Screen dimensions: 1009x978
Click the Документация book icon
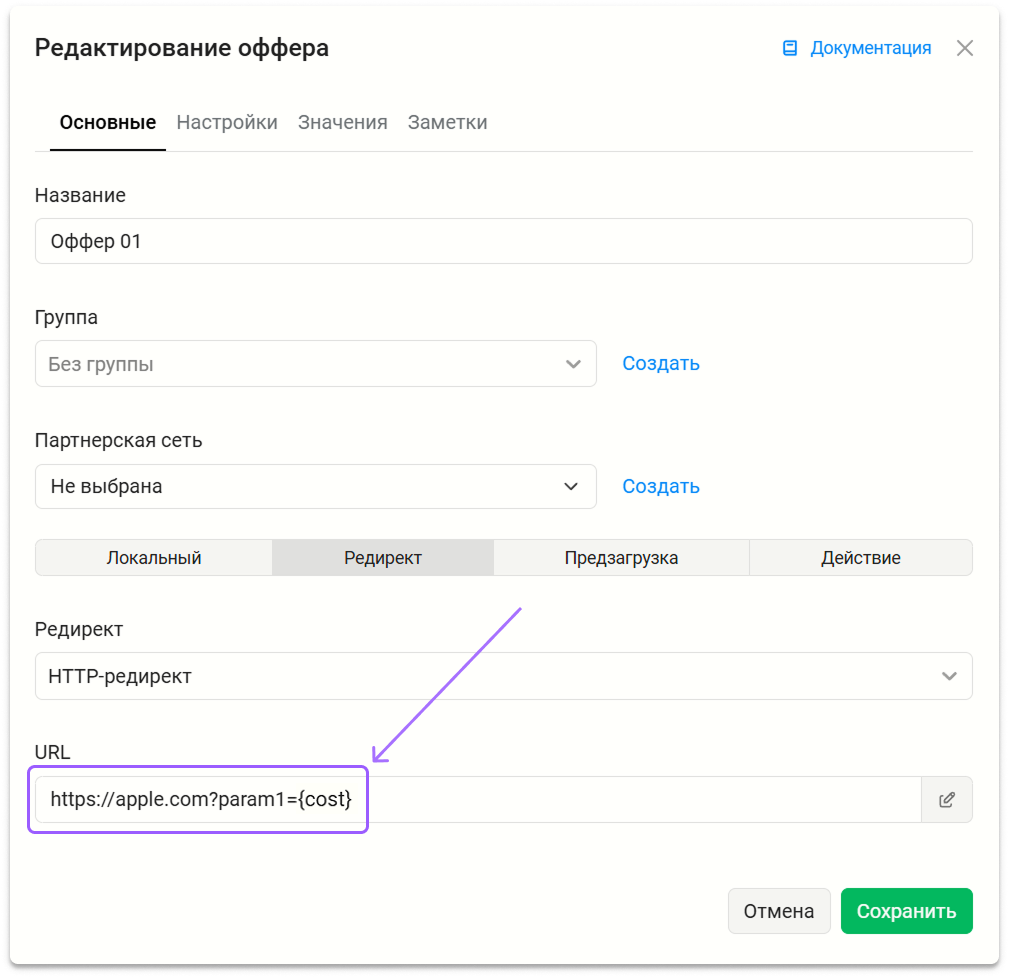point(790,48)
